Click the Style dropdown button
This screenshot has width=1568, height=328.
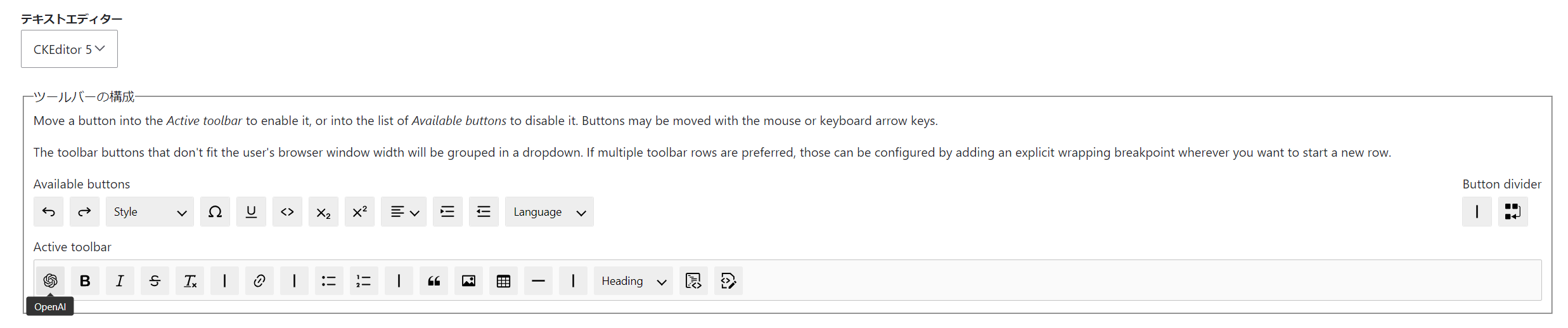tap(150, 212)
